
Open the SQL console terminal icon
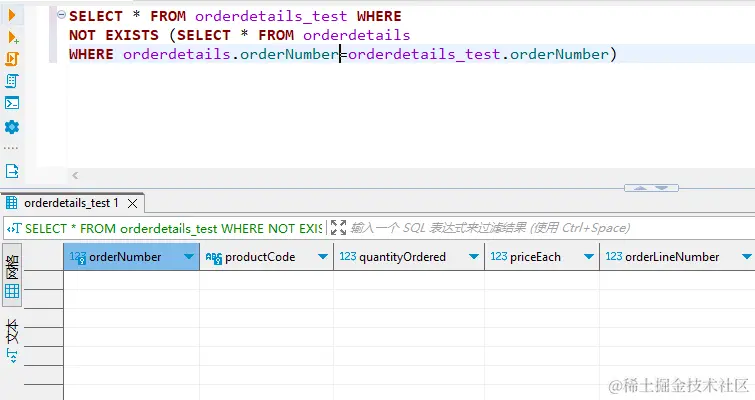click(12, 103)
